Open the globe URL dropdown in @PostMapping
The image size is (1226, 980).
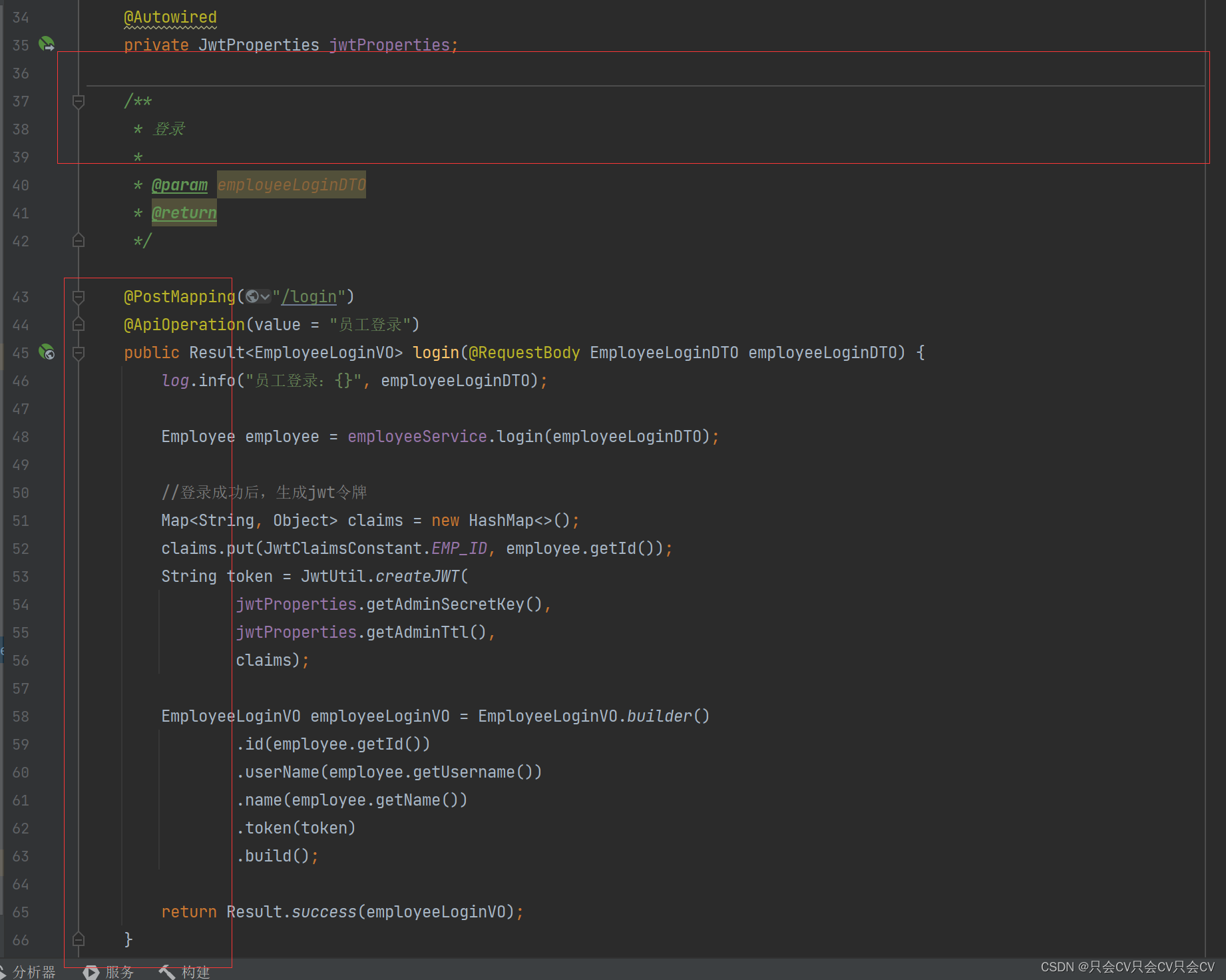coord(258,297)
